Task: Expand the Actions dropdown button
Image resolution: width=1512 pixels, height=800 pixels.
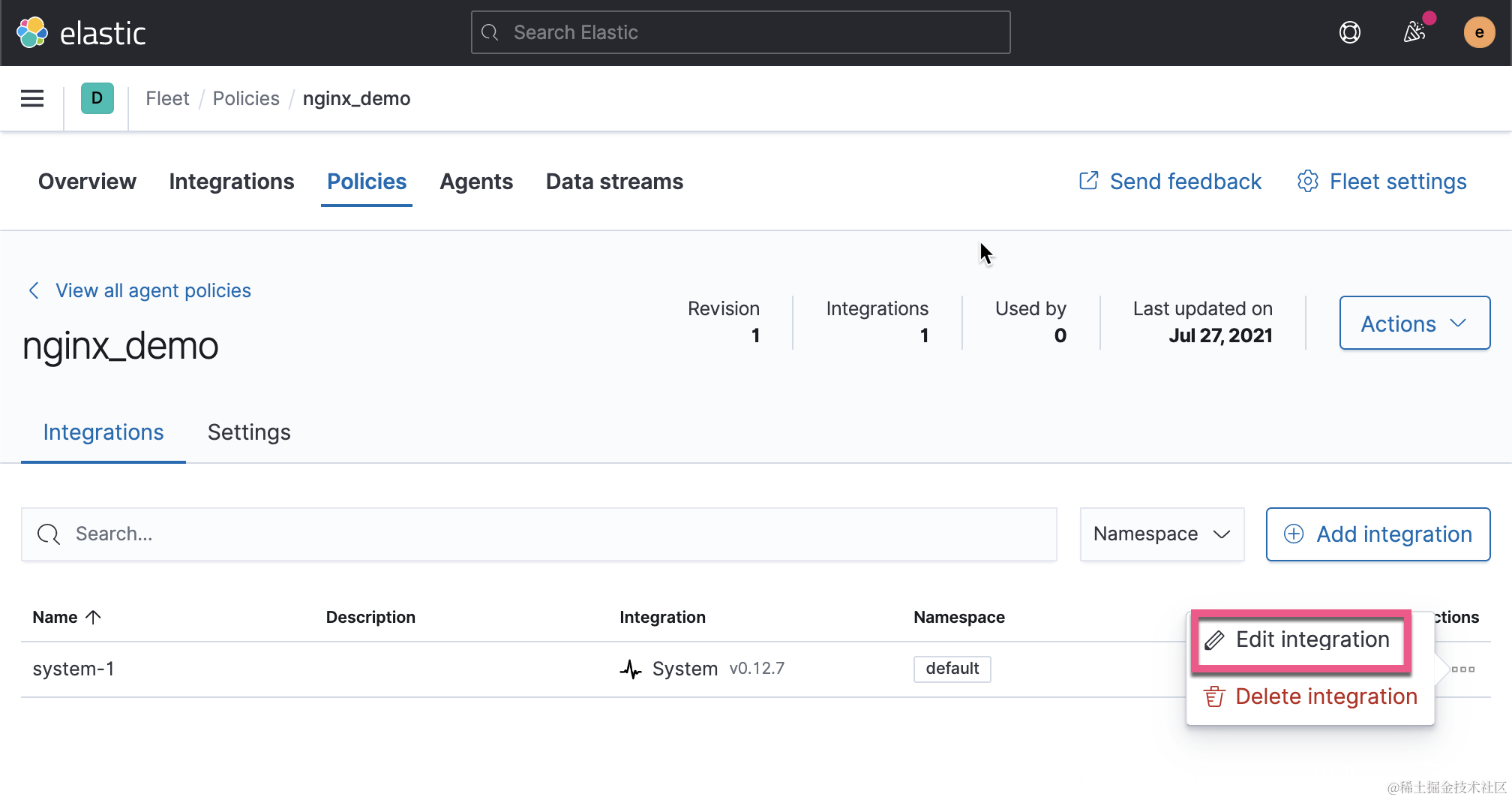Action: click(x=1414, y=323)
